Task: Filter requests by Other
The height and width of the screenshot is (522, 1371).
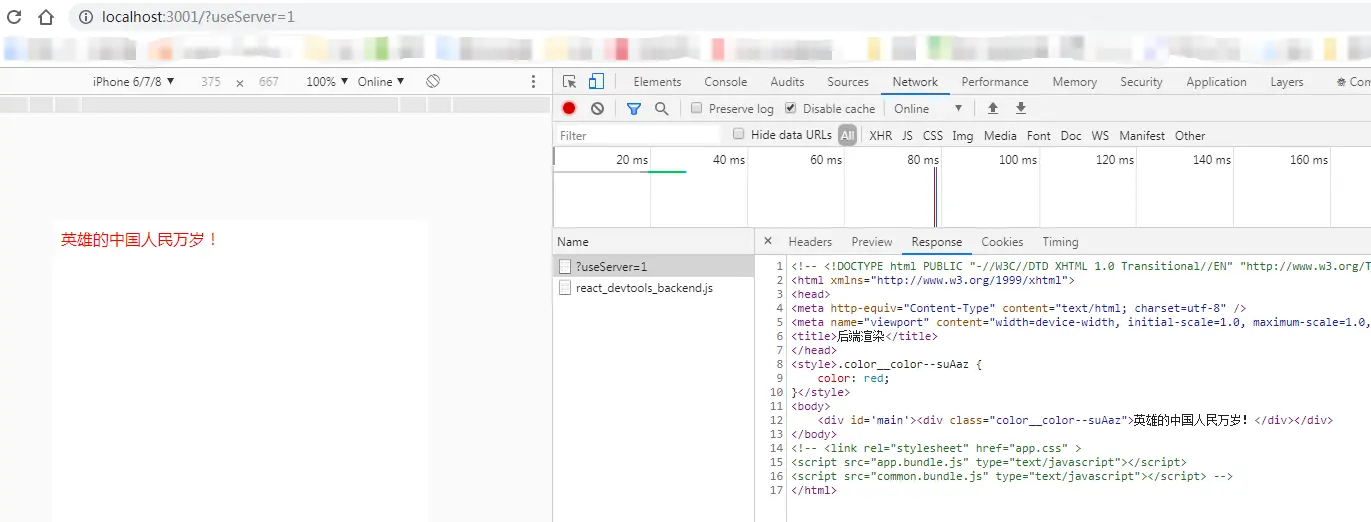Action: tap(1190, 135)
